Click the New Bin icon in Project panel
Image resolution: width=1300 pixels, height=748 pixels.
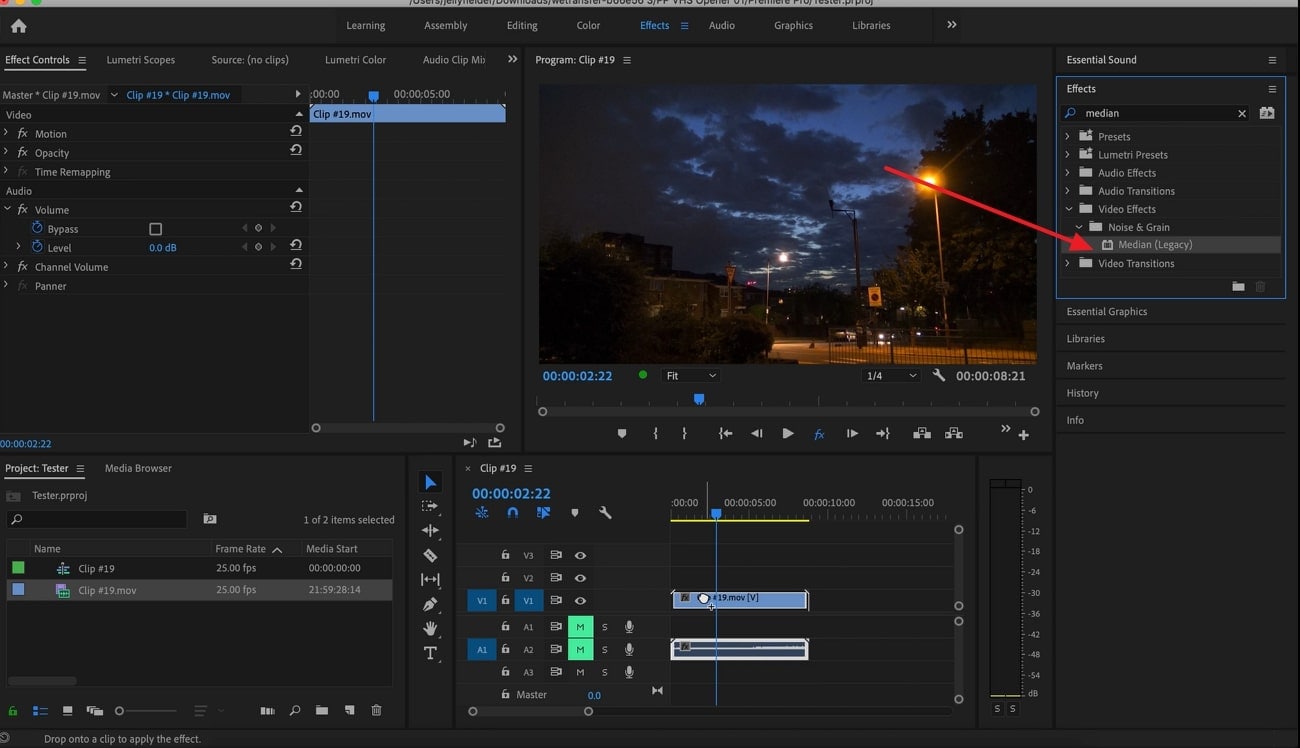[322, 711]
